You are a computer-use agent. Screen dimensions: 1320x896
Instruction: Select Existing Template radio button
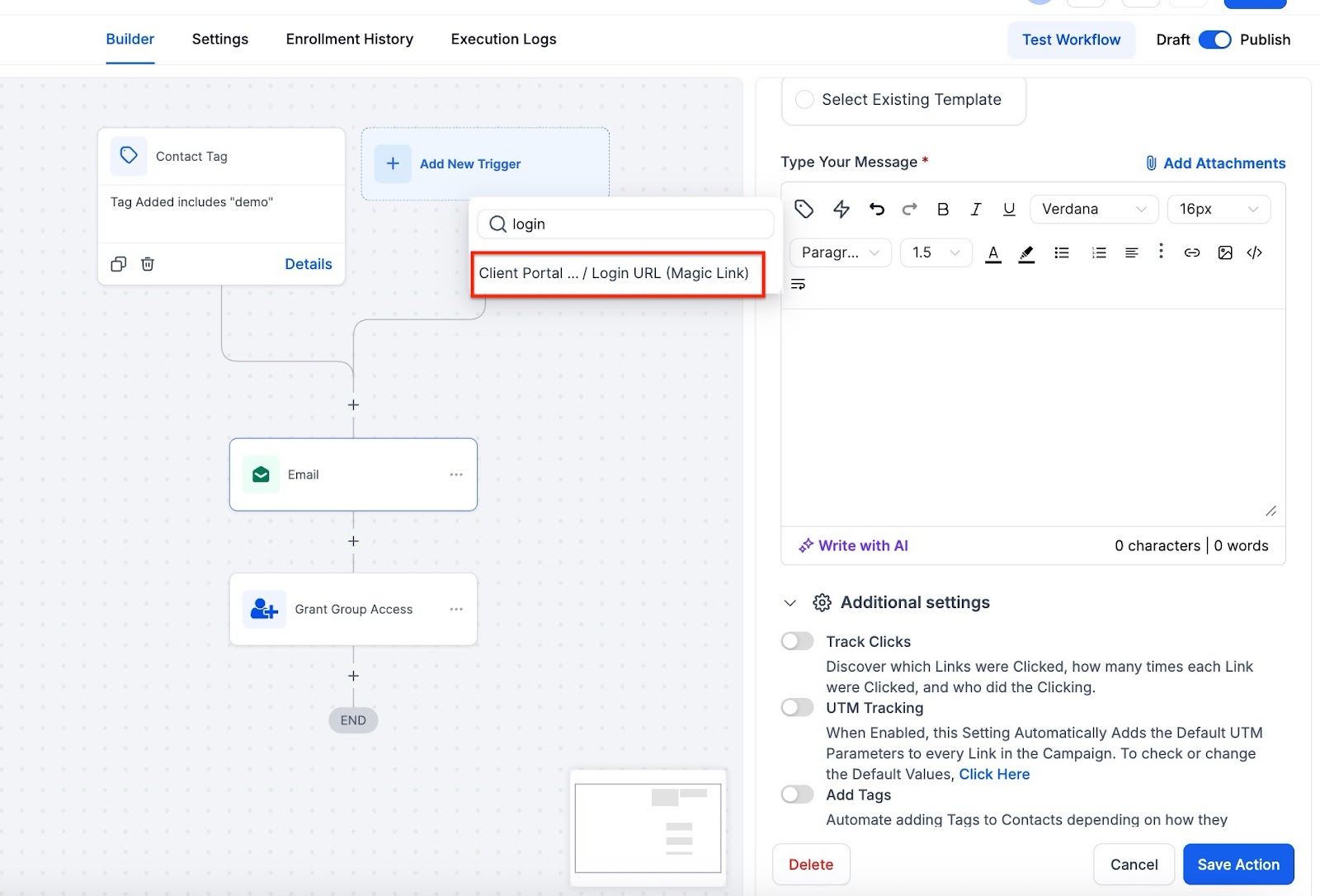click(x=804, y=100)
